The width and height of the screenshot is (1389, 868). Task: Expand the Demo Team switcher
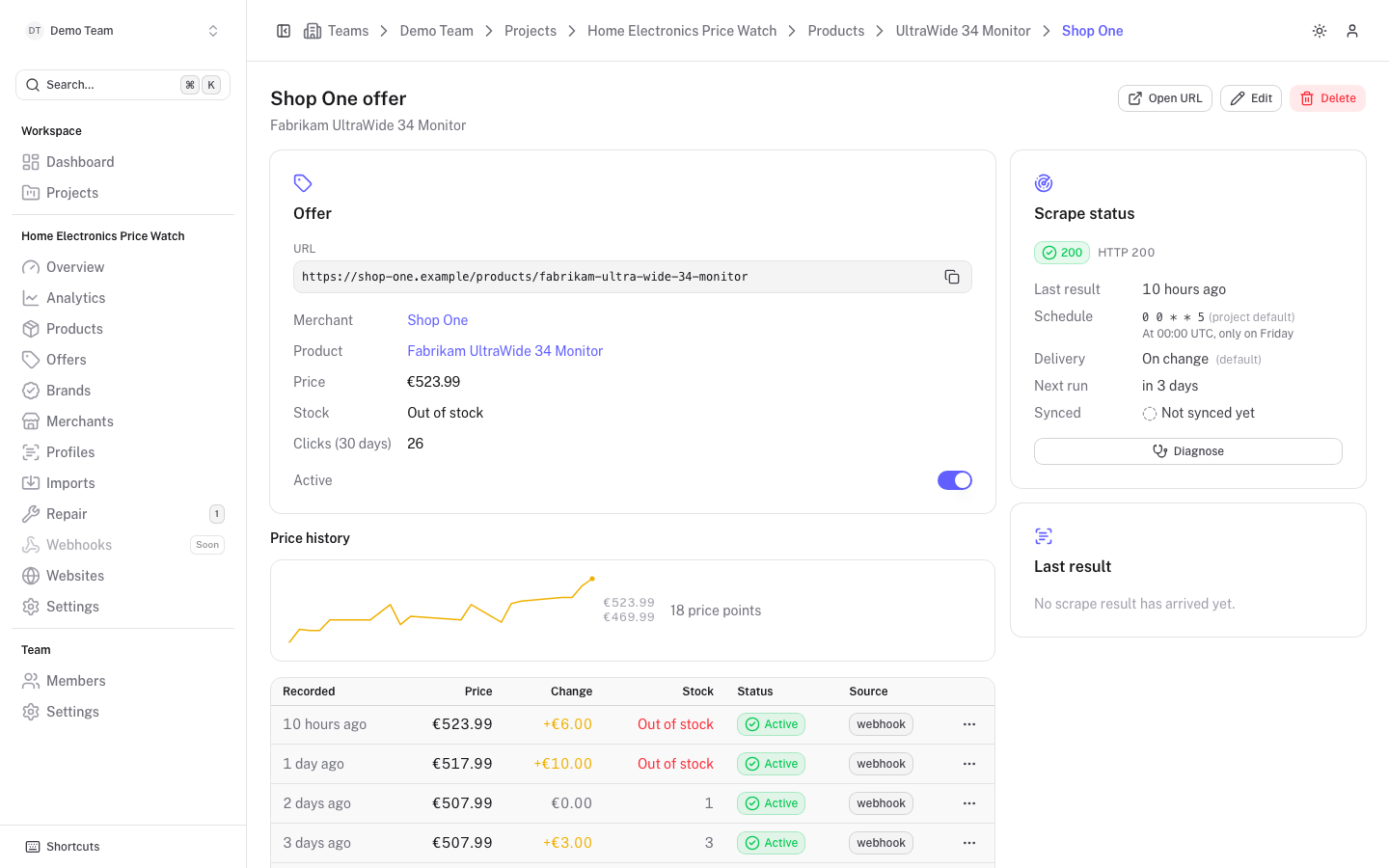coord(123,31)
